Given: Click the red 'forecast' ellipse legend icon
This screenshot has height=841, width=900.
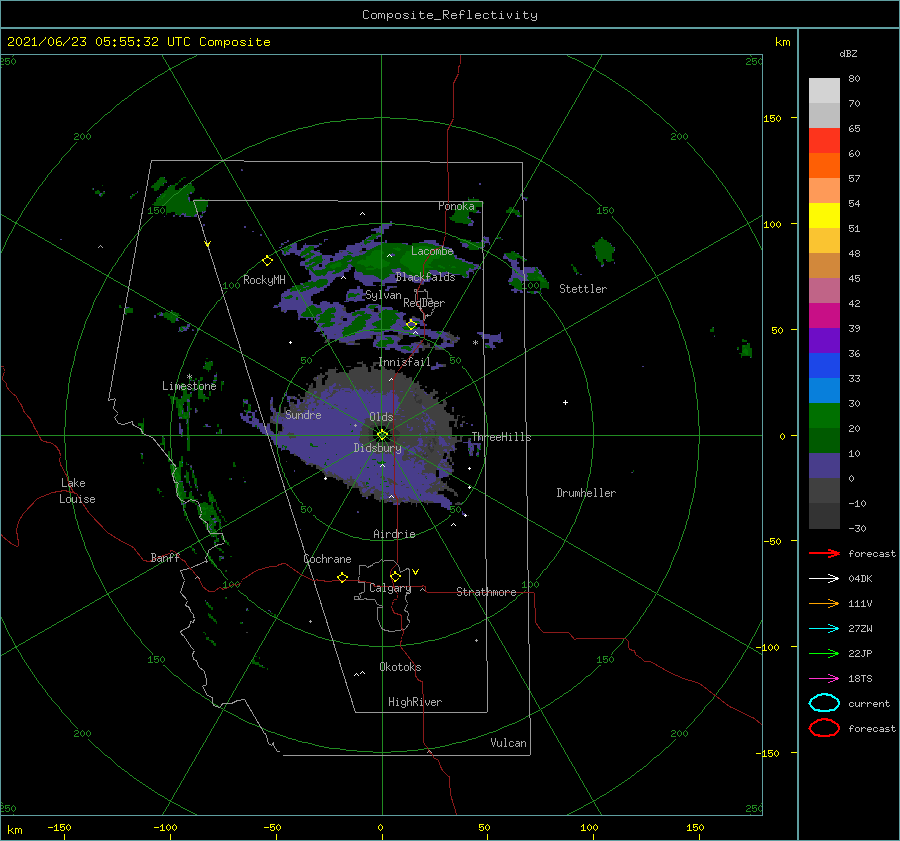Looking at the screenshot, I should click(824, 728).
